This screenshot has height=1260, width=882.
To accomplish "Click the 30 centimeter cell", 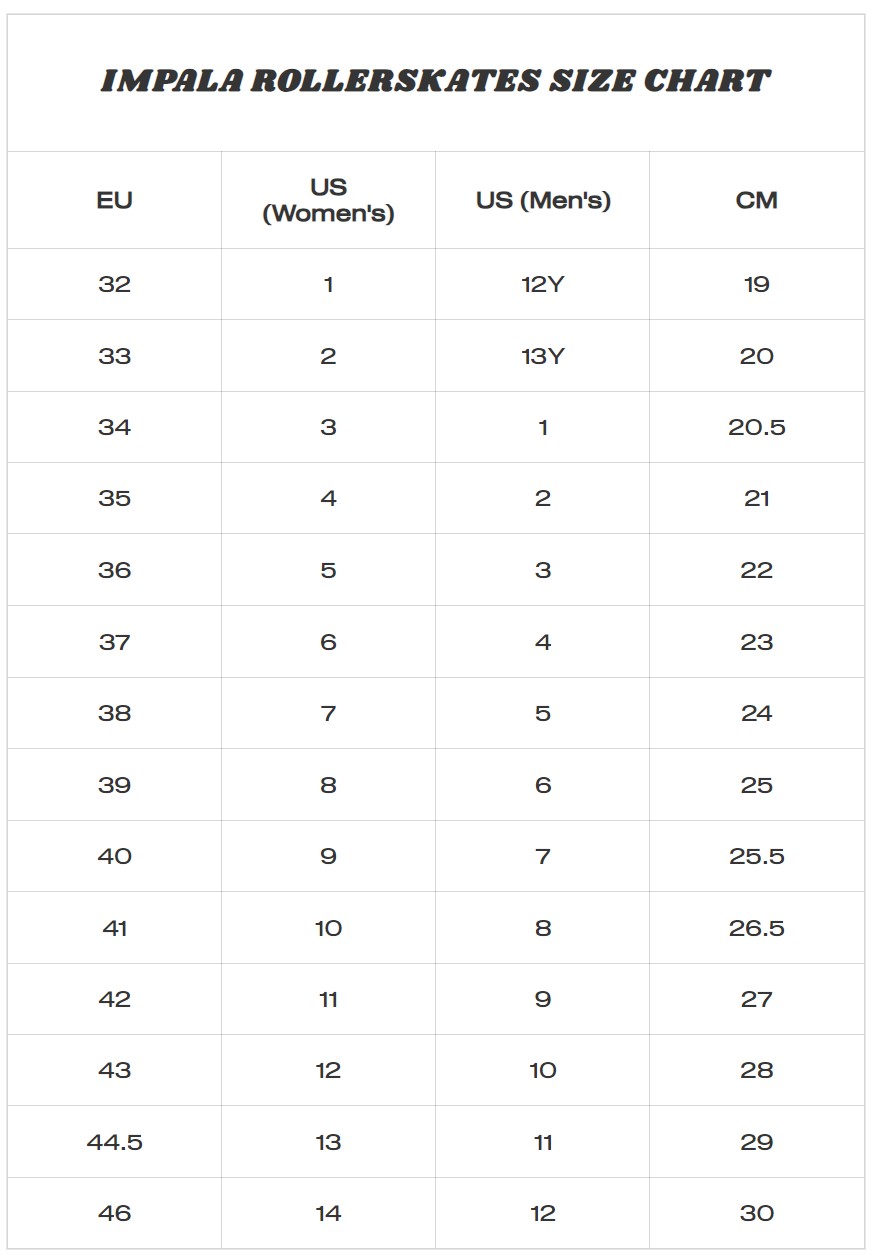I will click(757, 1213).
